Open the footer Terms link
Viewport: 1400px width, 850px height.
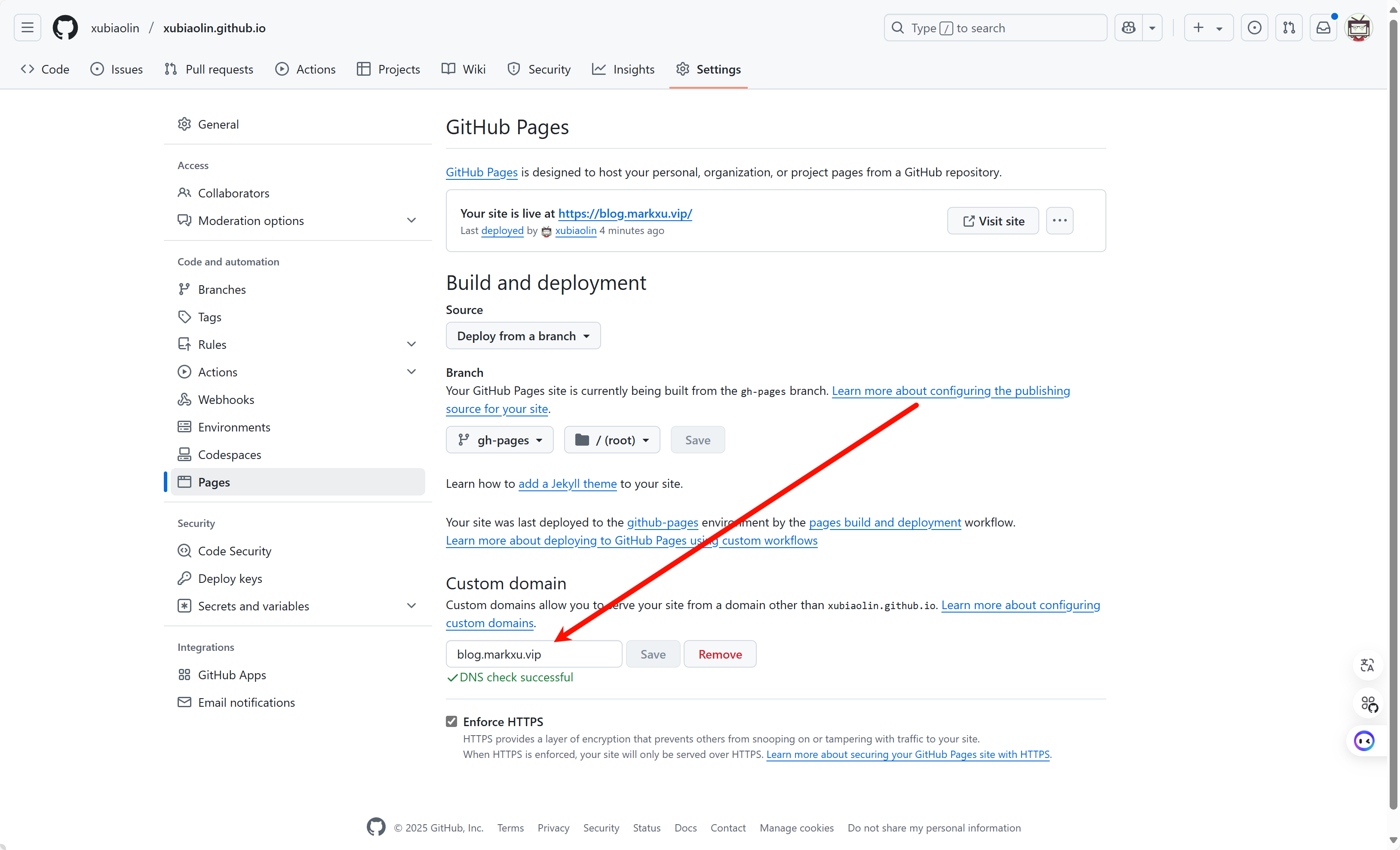[x=510, y=828]
